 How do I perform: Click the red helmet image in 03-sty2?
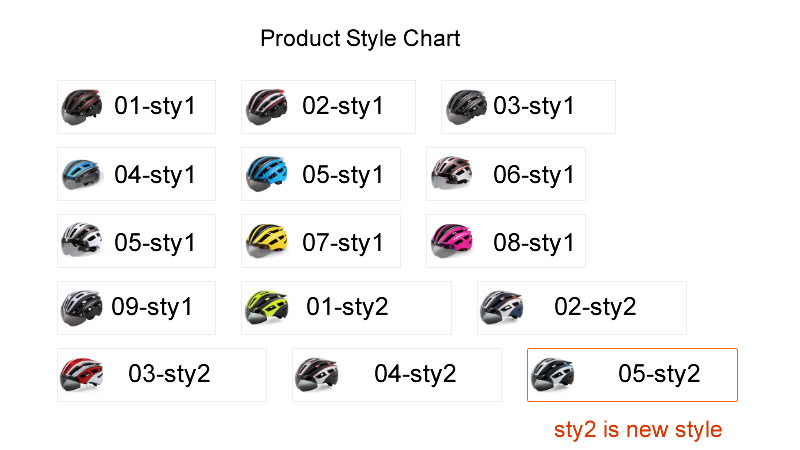81,374
